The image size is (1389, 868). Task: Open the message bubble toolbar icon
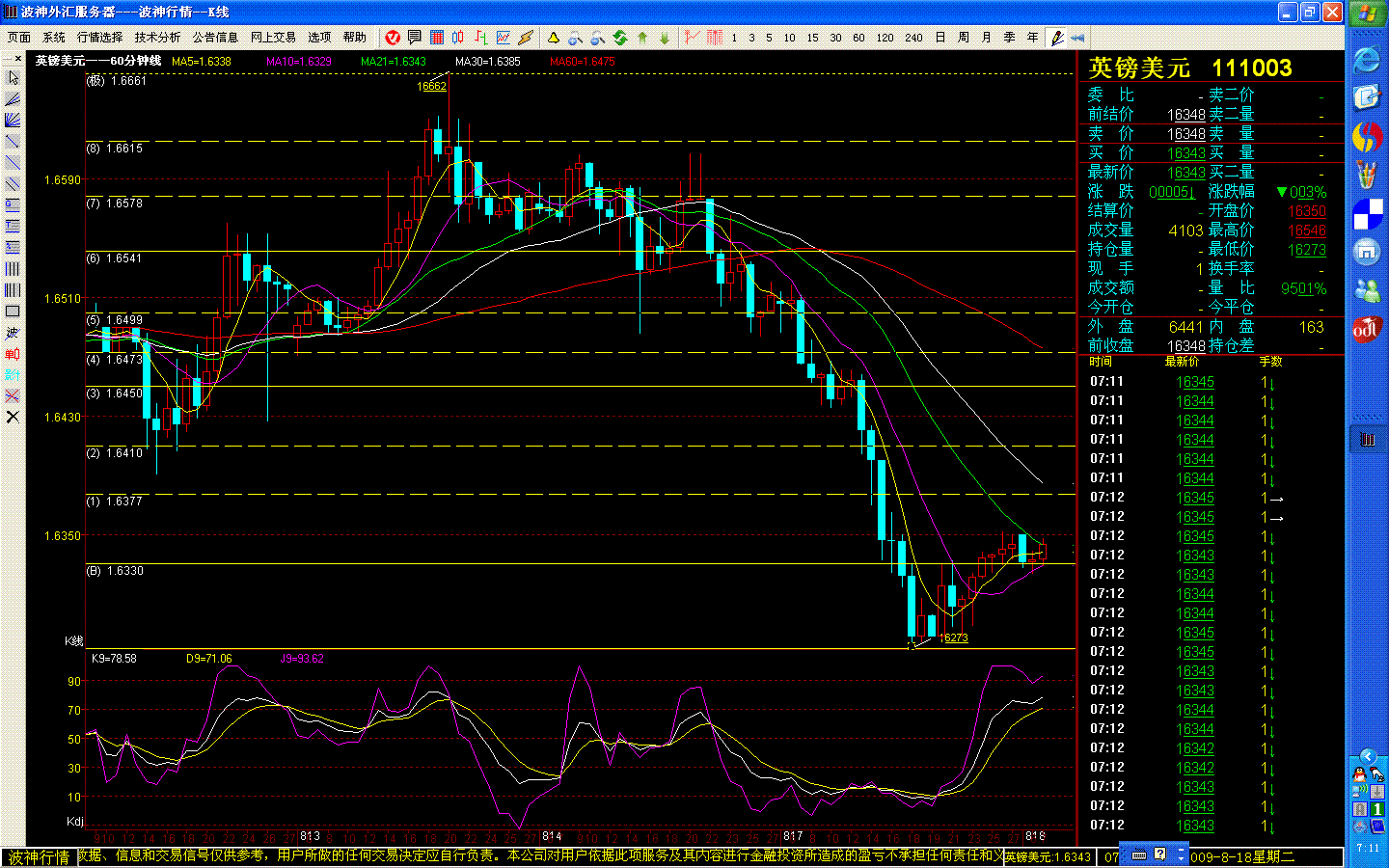pos(415,38)
